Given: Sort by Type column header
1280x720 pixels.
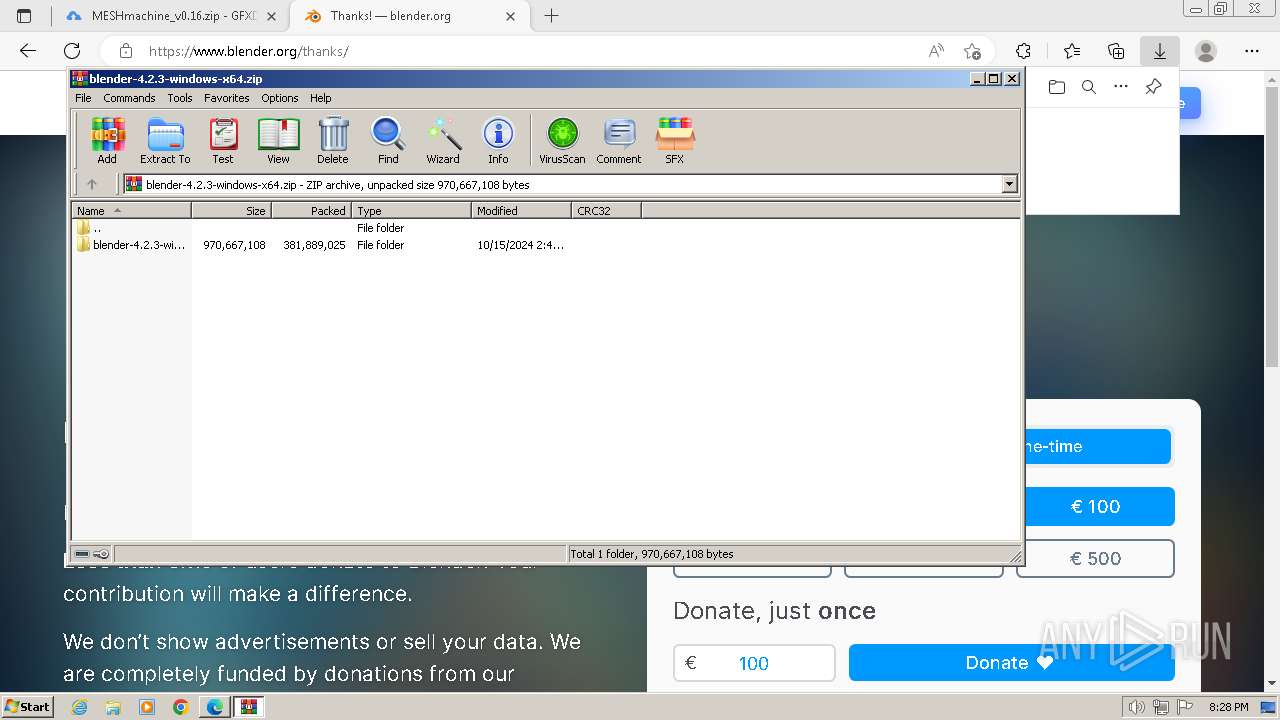Looking at the screenshot, I should tap(411, 210).
